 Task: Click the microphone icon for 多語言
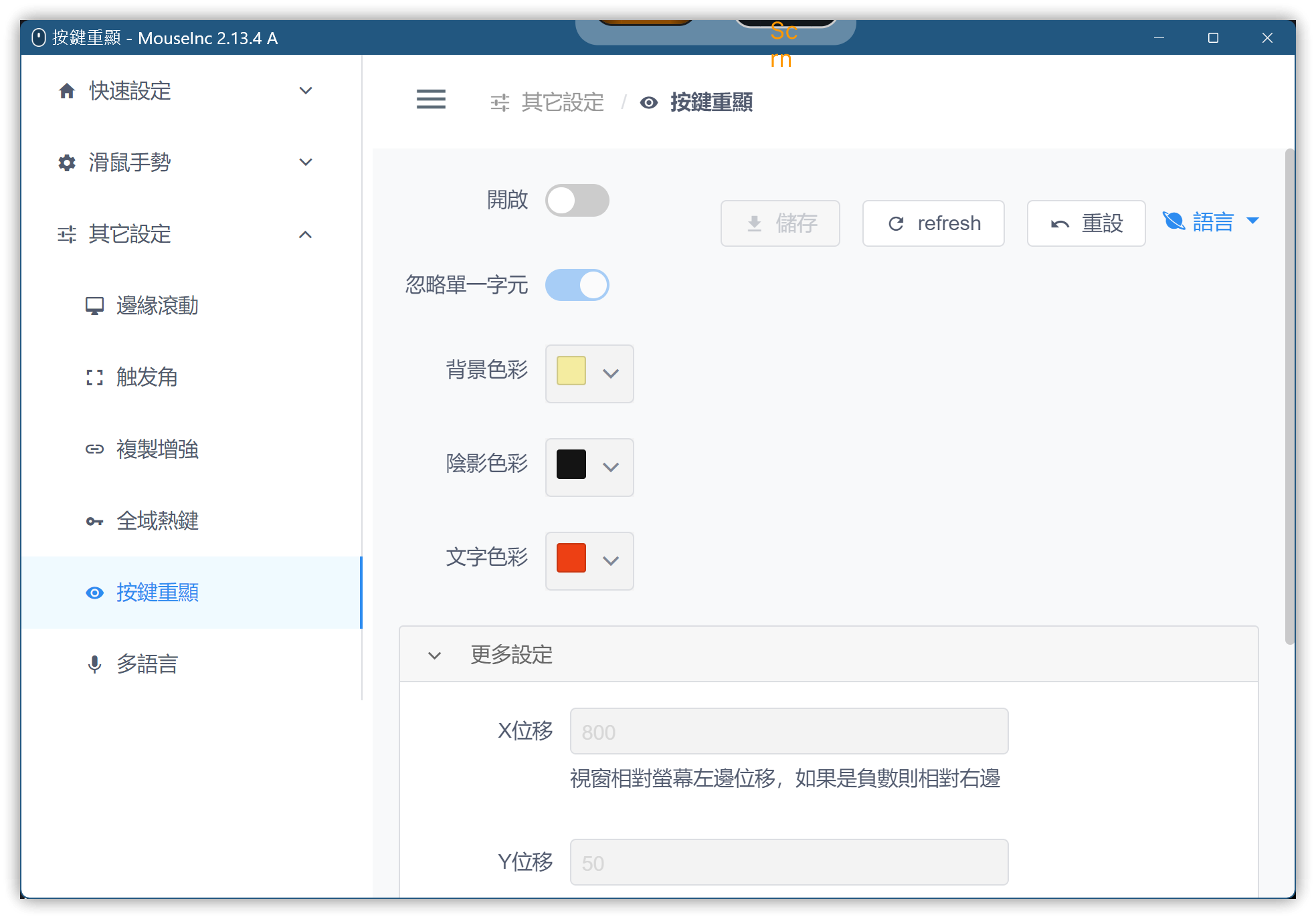(94, 664)
